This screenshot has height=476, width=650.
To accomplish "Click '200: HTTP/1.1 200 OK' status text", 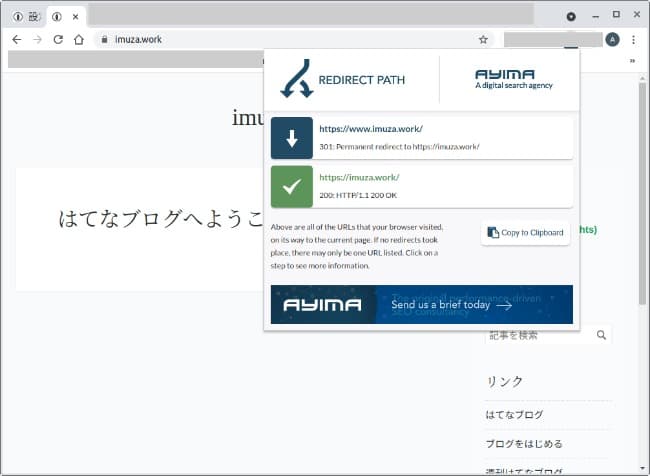I will click(358, 195).
